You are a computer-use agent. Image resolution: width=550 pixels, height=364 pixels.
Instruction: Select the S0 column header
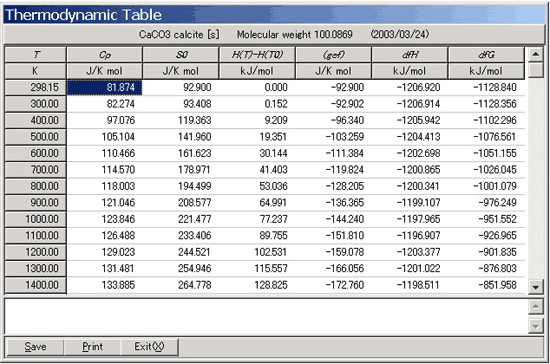coord(181,55)
